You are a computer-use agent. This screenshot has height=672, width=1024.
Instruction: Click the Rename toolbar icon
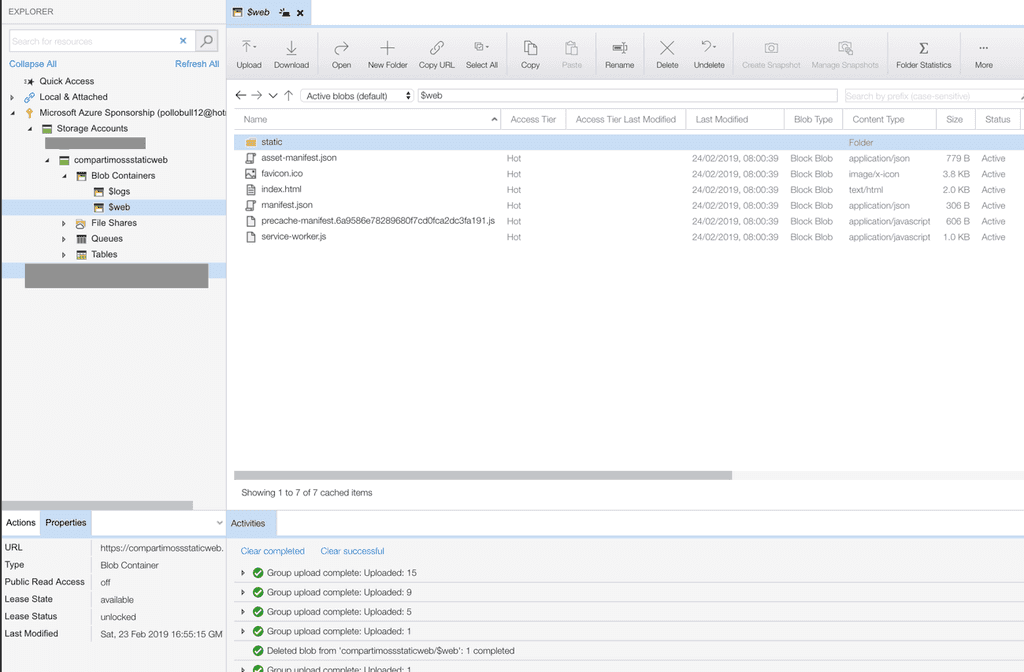[x=619, y=48]
